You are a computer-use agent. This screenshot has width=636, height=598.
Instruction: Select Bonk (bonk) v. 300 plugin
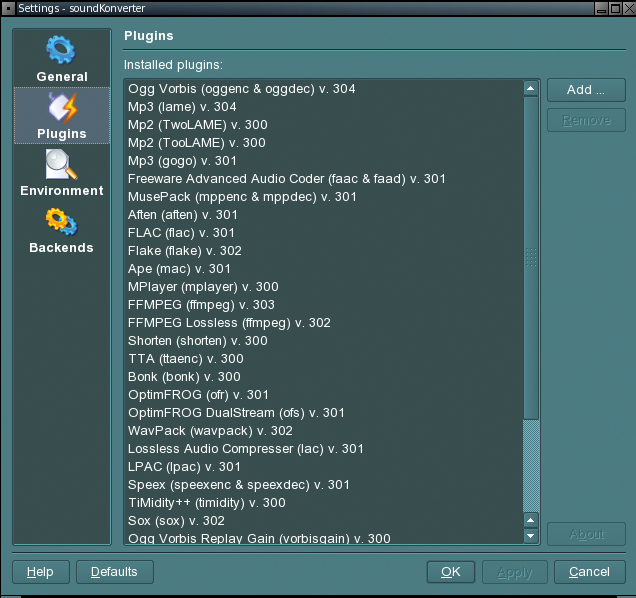click(323, 377)
